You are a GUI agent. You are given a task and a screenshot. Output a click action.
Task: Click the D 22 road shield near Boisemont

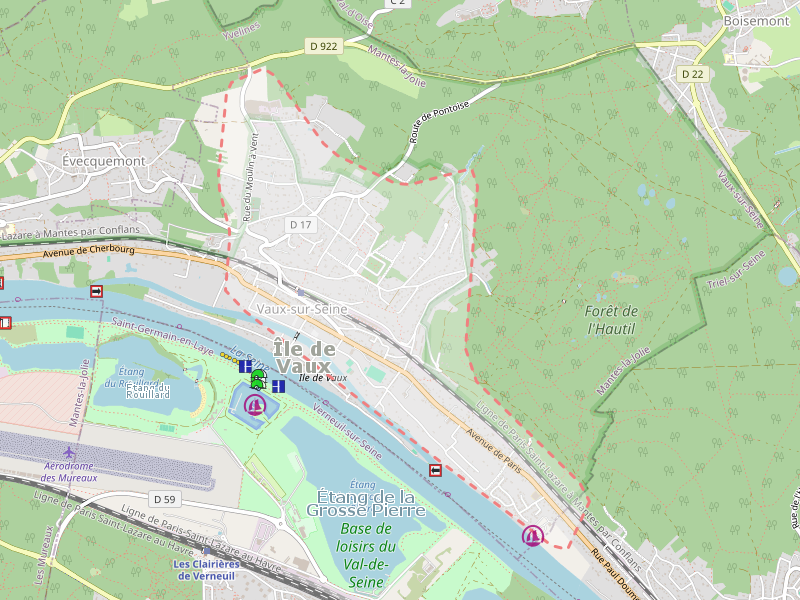click(692, 74)
